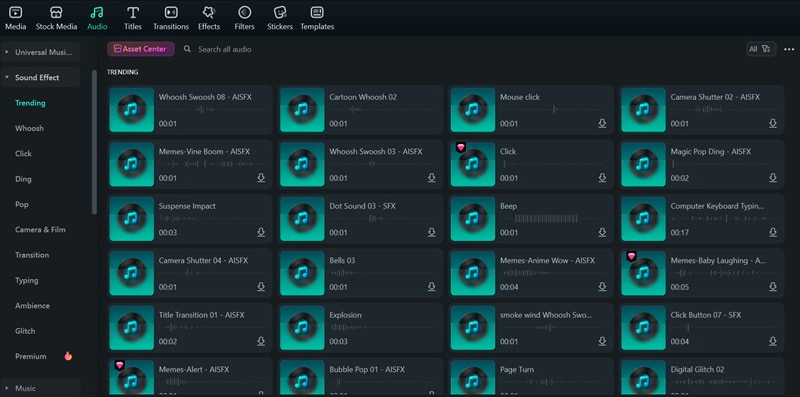Preview Bubble Pop 01 - AISFX thumbnail
The width and height of the screenshot is (800, 397).
tap(302, 378)
